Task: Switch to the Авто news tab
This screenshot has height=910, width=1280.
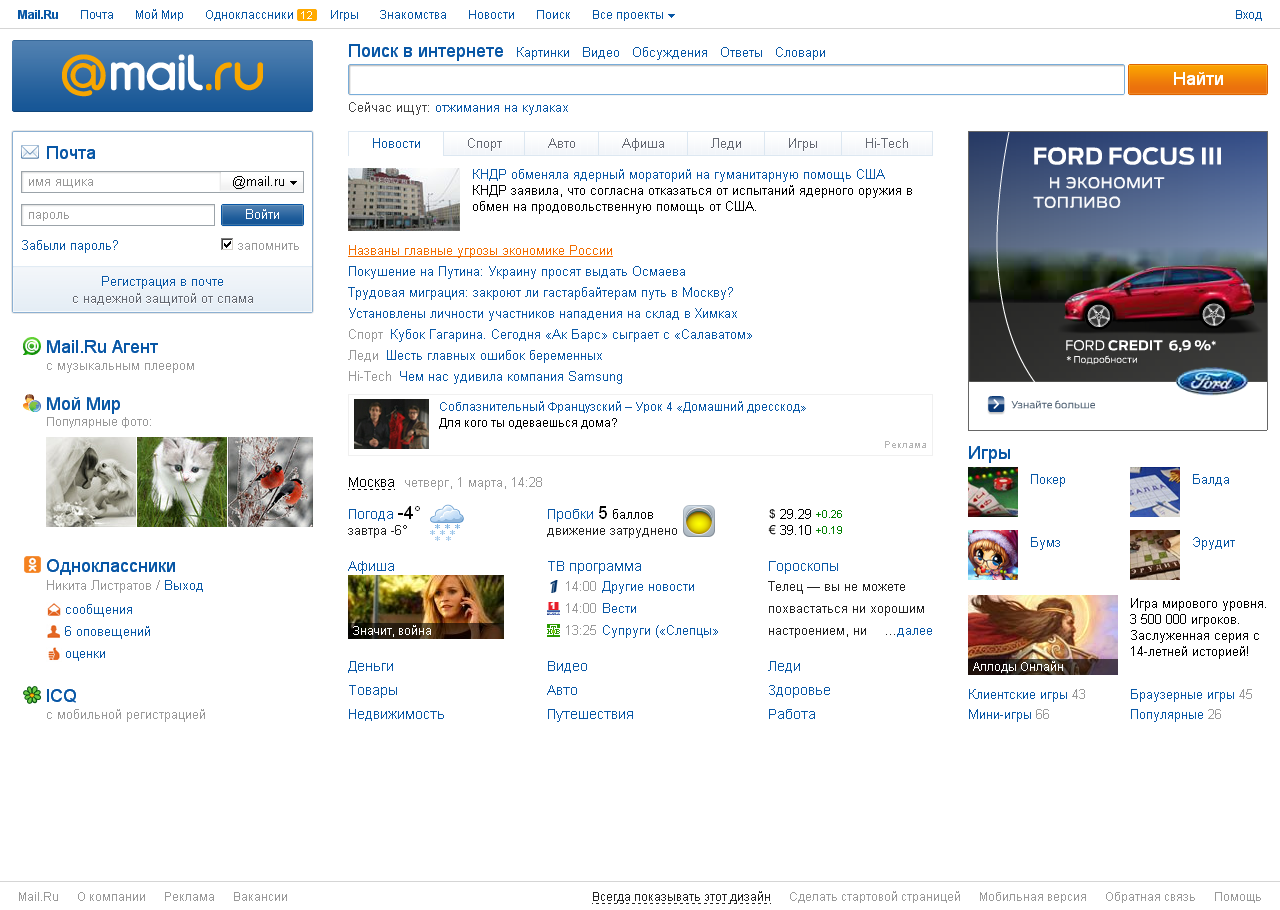Action: click(x=562, y=143)
